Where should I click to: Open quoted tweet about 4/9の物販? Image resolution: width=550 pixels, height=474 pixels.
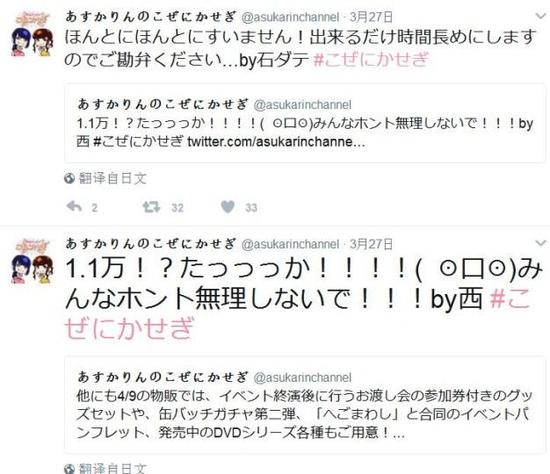click(x=305, y=405)
